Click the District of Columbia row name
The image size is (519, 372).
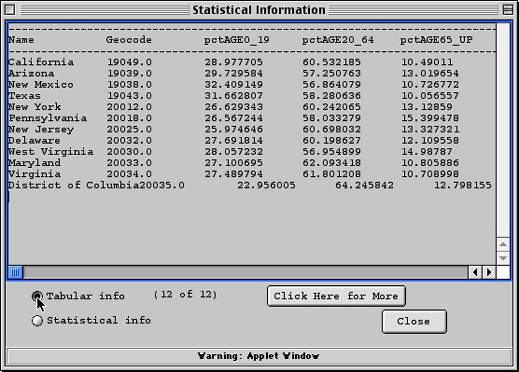pos(73,185)
